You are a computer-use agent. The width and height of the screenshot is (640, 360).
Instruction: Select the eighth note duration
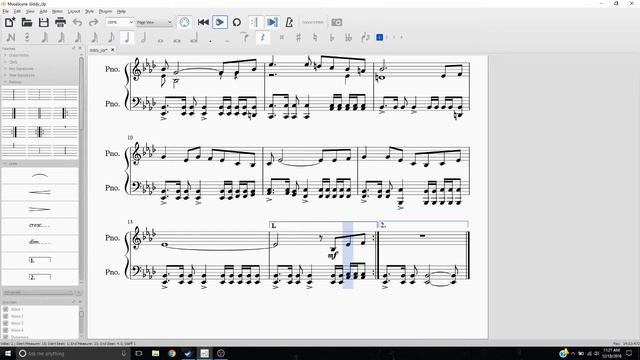click(111, 38)
